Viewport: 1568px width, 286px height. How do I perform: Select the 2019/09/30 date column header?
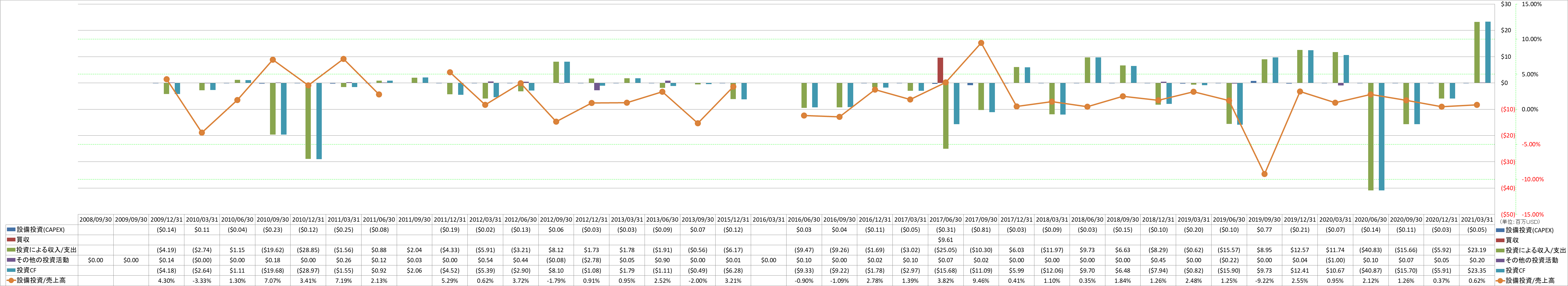click(1264, 220)
